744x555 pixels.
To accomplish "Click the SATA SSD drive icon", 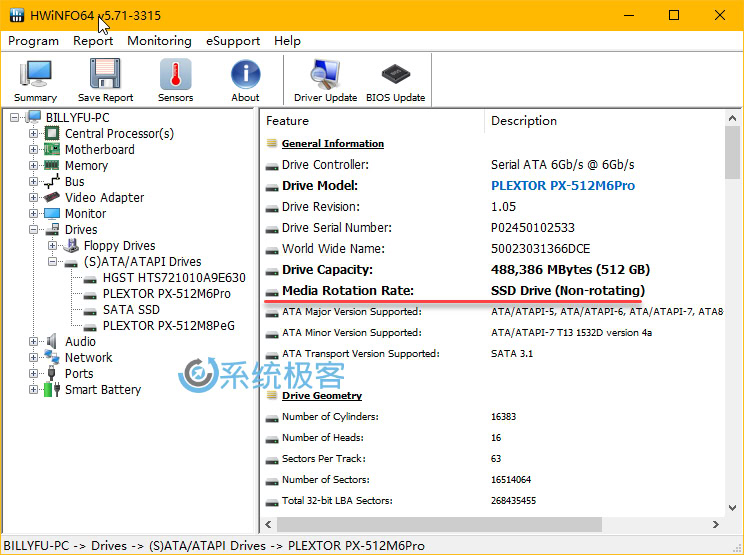I will 90,312.
